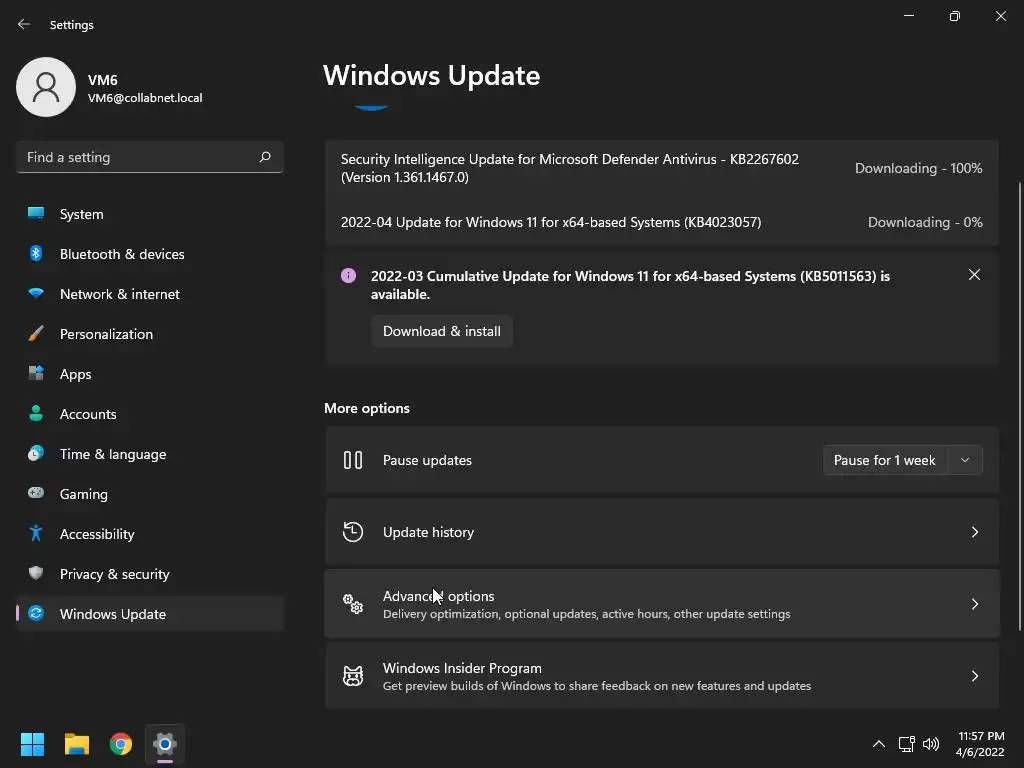Open the Apps category
1024x768 pixels.
(150, 374)
